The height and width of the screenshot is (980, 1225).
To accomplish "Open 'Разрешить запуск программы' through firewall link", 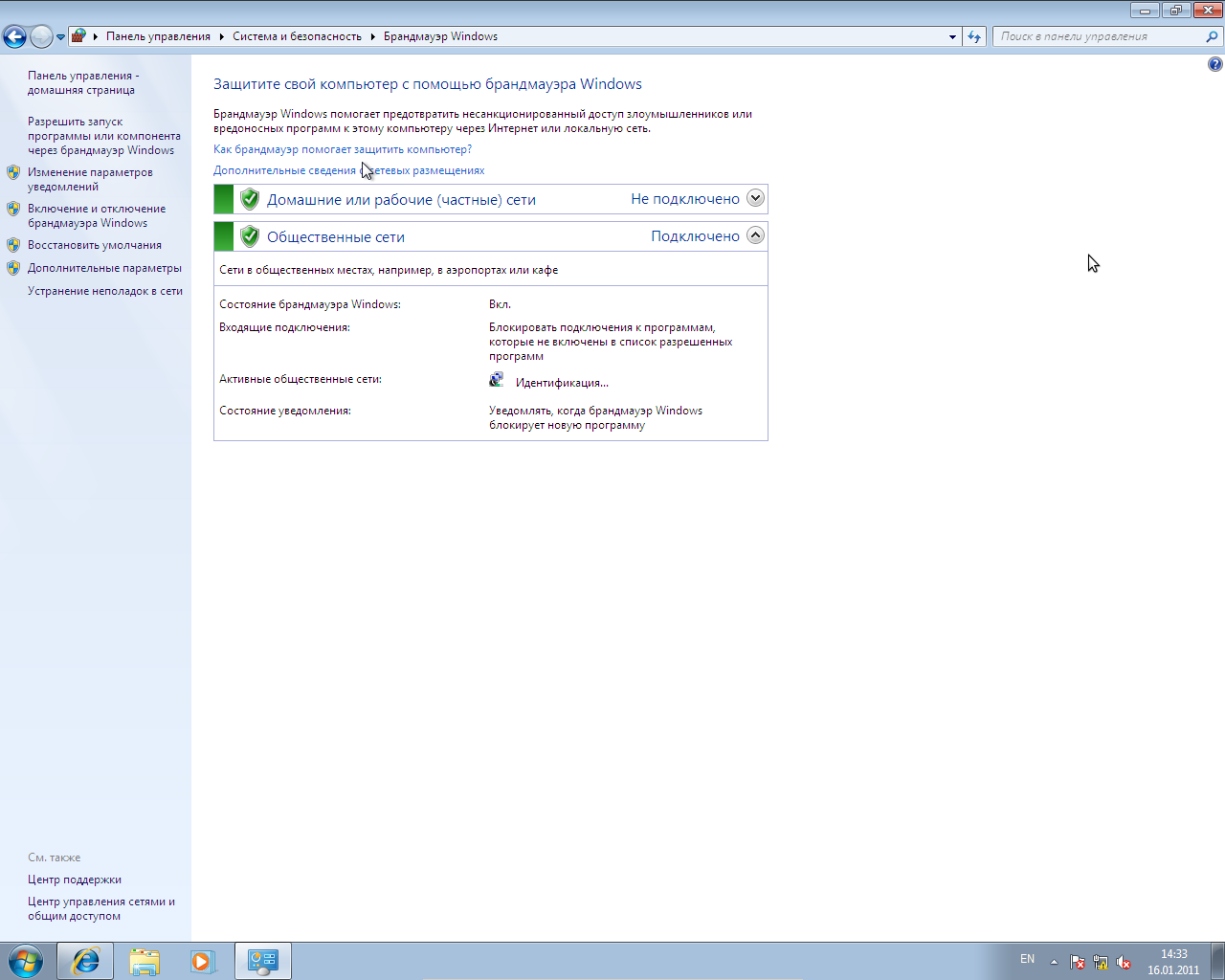I will coord(103,136).
